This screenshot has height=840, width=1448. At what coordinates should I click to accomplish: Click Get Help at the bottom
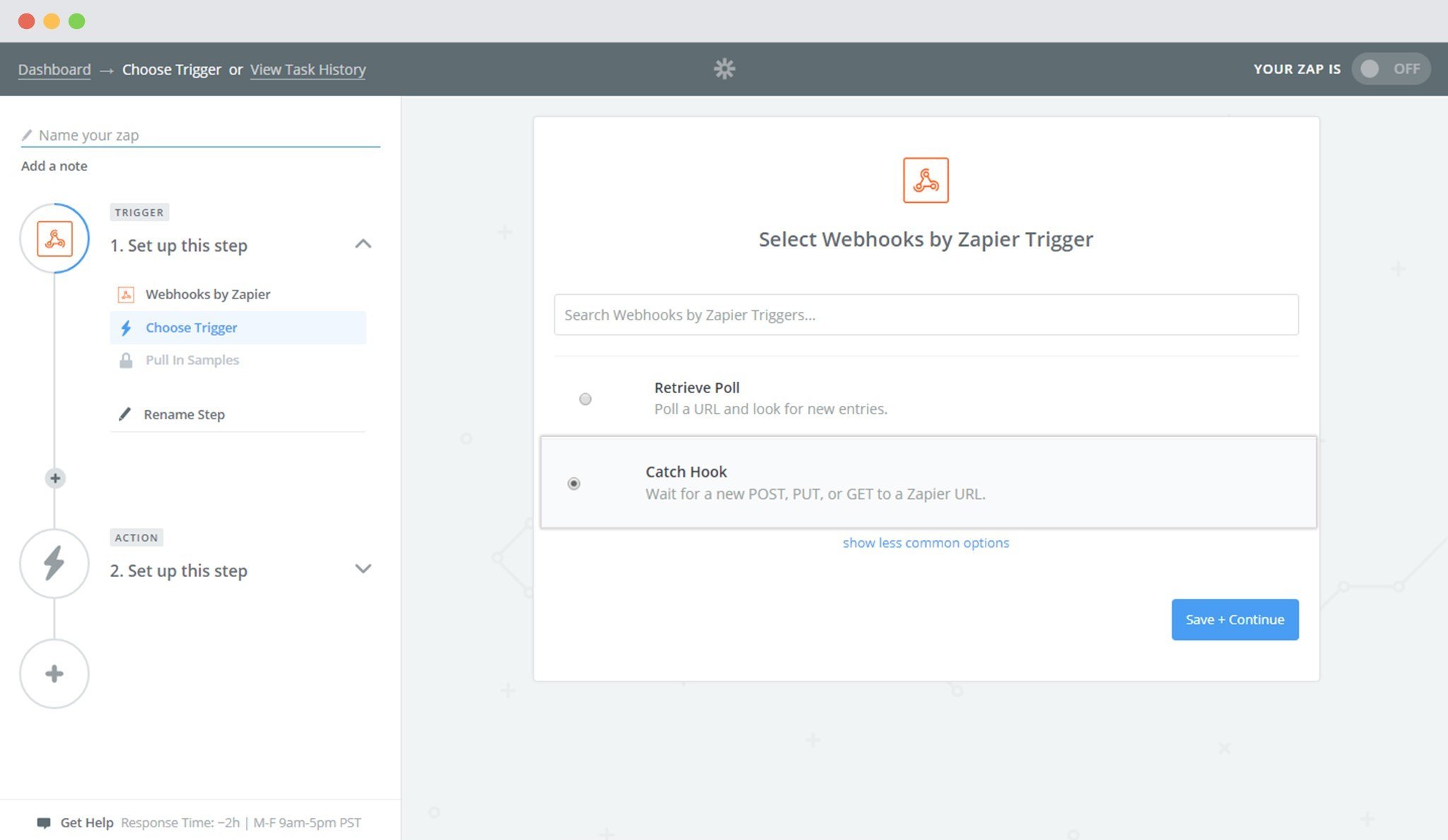[x=86, y=822]
